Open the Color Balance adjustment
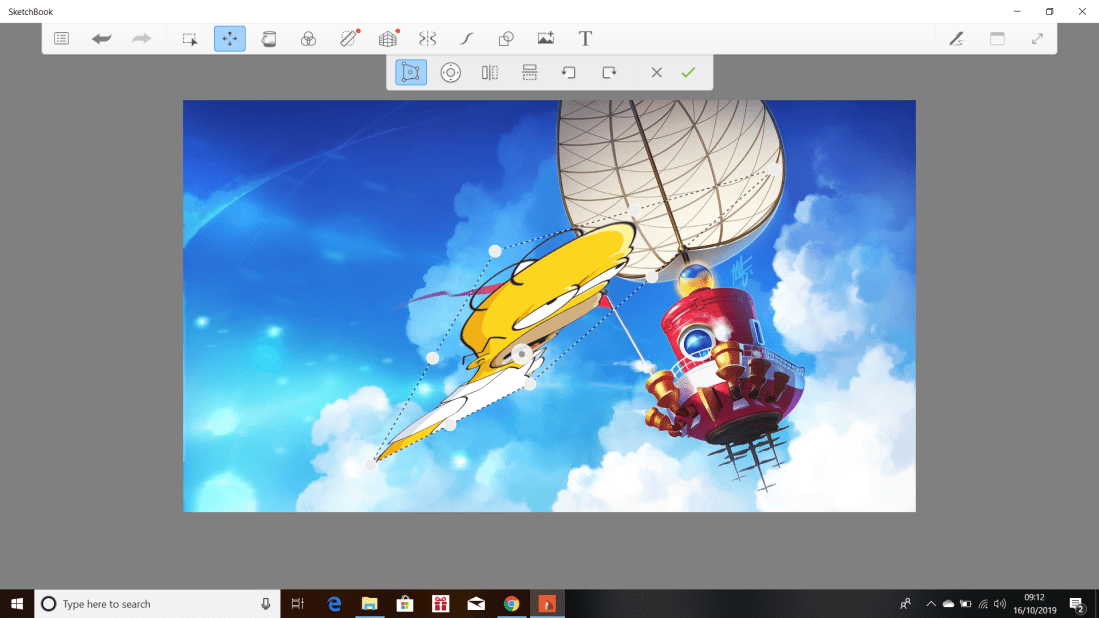The height and width of the screenshot is (618, 1099). (x=309, y=38)
